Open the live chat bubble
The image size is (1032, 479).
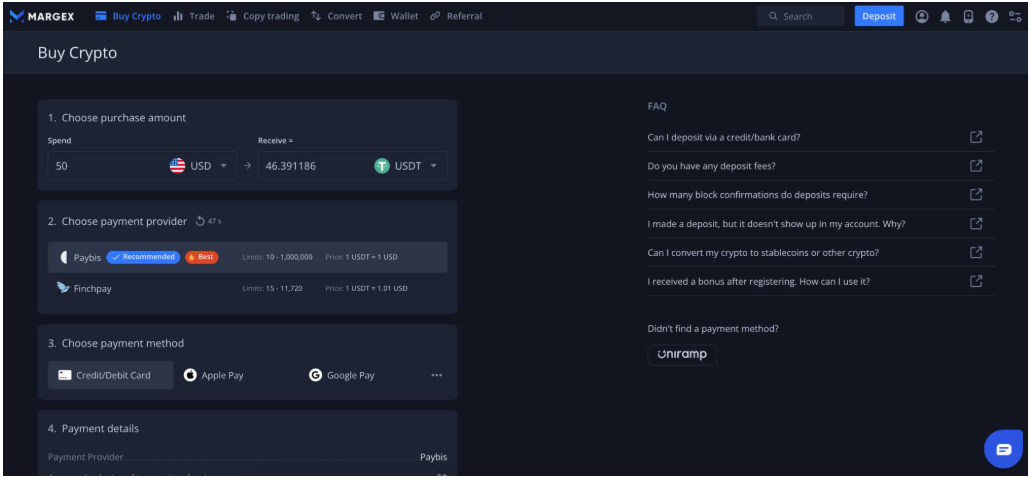[1003, 449]
